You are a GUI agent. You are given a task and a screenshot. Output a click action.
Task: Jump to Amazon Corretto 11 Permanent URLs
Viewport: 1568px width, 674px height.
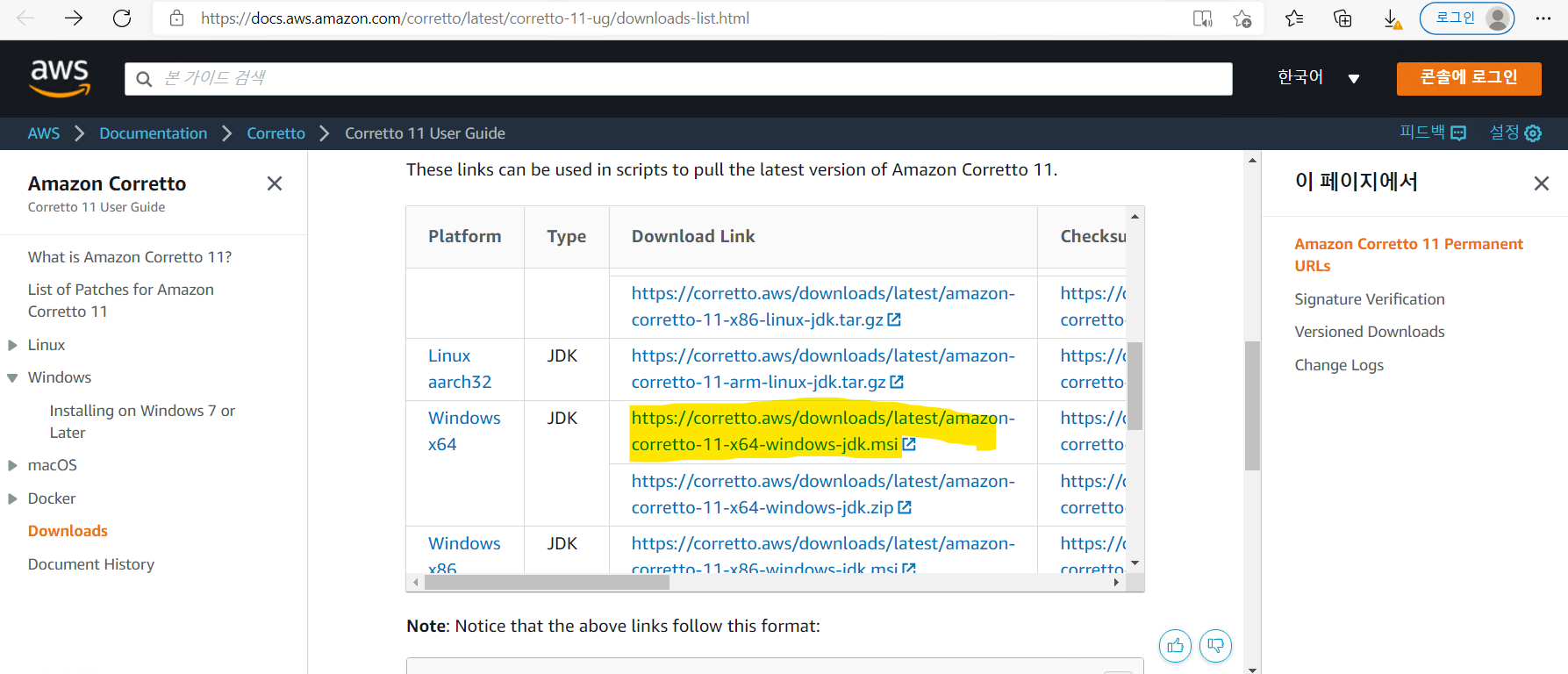pyautogui.click(x=1408, y=255)
